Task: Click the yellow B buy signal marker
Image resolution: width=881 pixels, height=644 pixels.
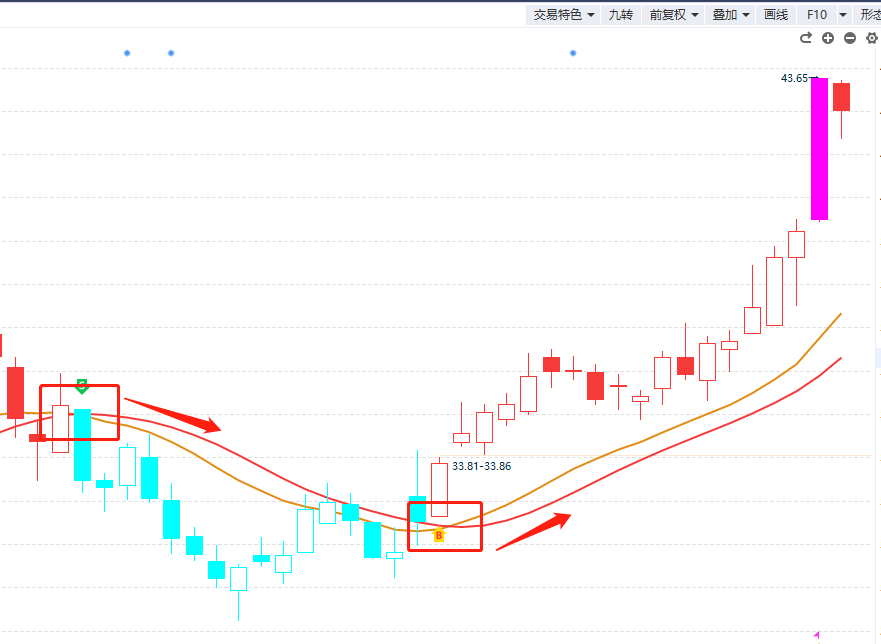Action: pyautogui.click(x=438, y=536)
